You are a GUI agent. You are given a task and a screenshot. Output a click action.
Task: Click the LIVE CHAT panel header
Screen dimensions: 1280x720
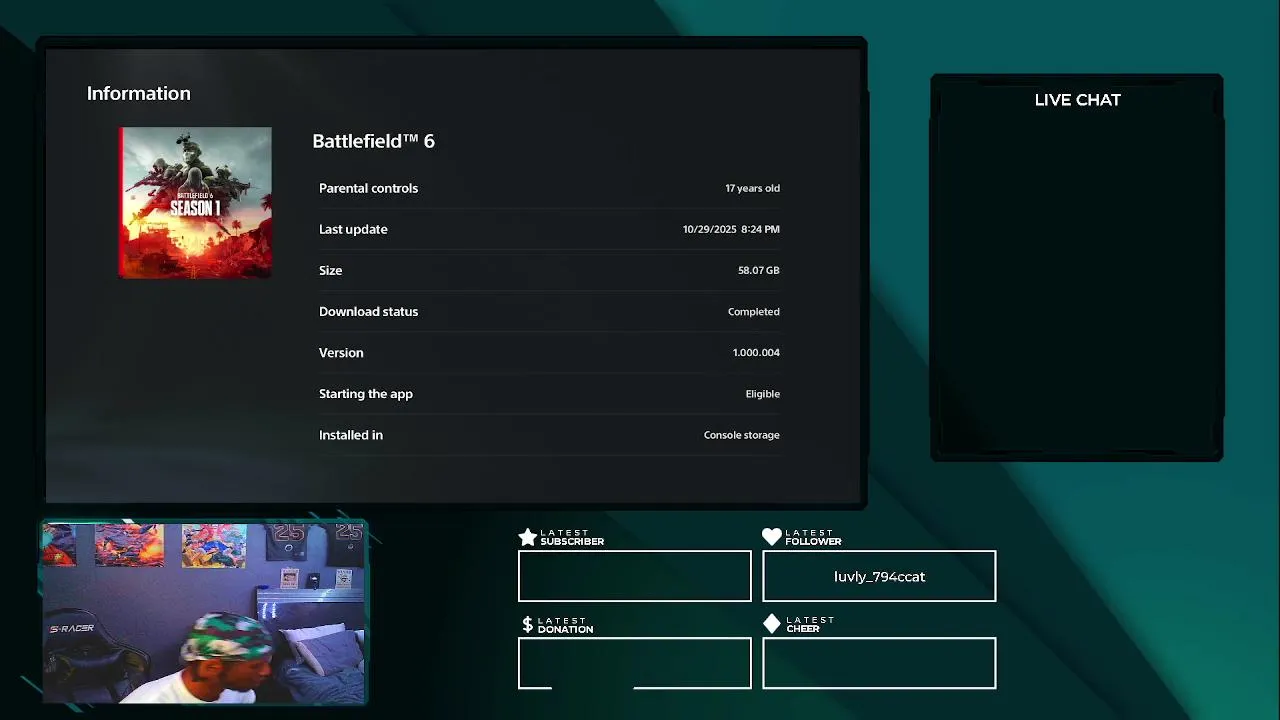(1077, 100)
